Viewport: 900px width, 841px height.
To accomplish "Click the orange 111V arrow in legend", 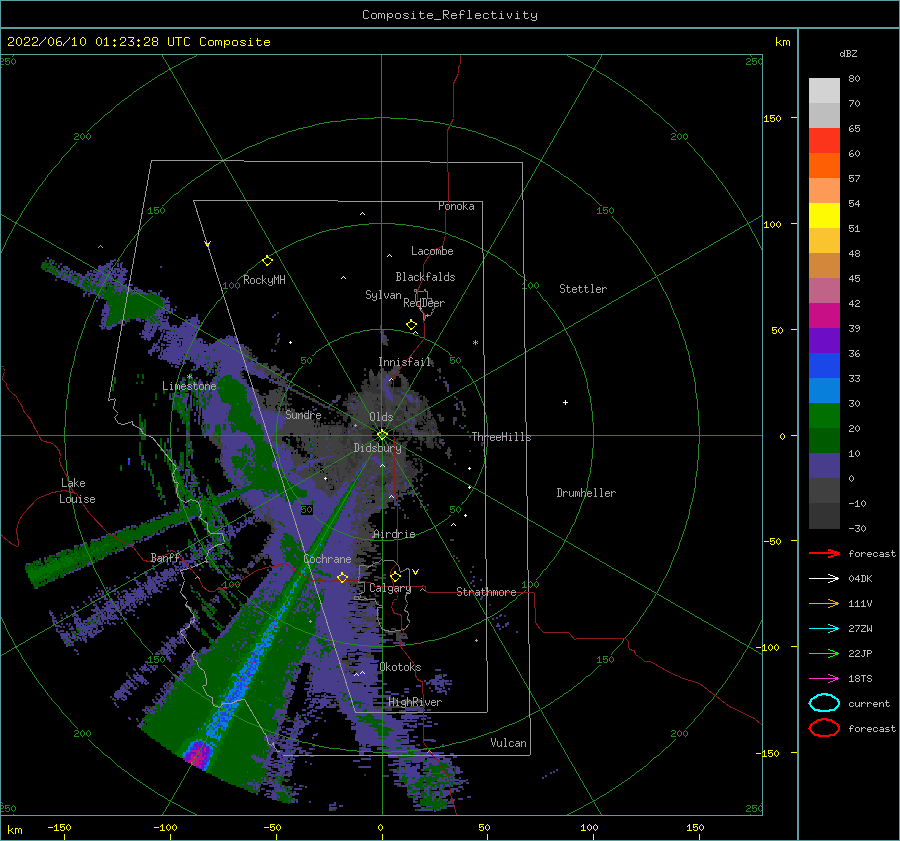I will coord(824,603).
